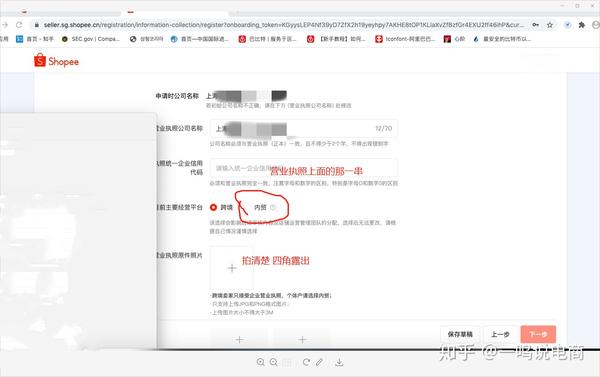Zoom in with the image viewer magnifier plus
This screenshot has height=377, width=600.
click(261, 362)
